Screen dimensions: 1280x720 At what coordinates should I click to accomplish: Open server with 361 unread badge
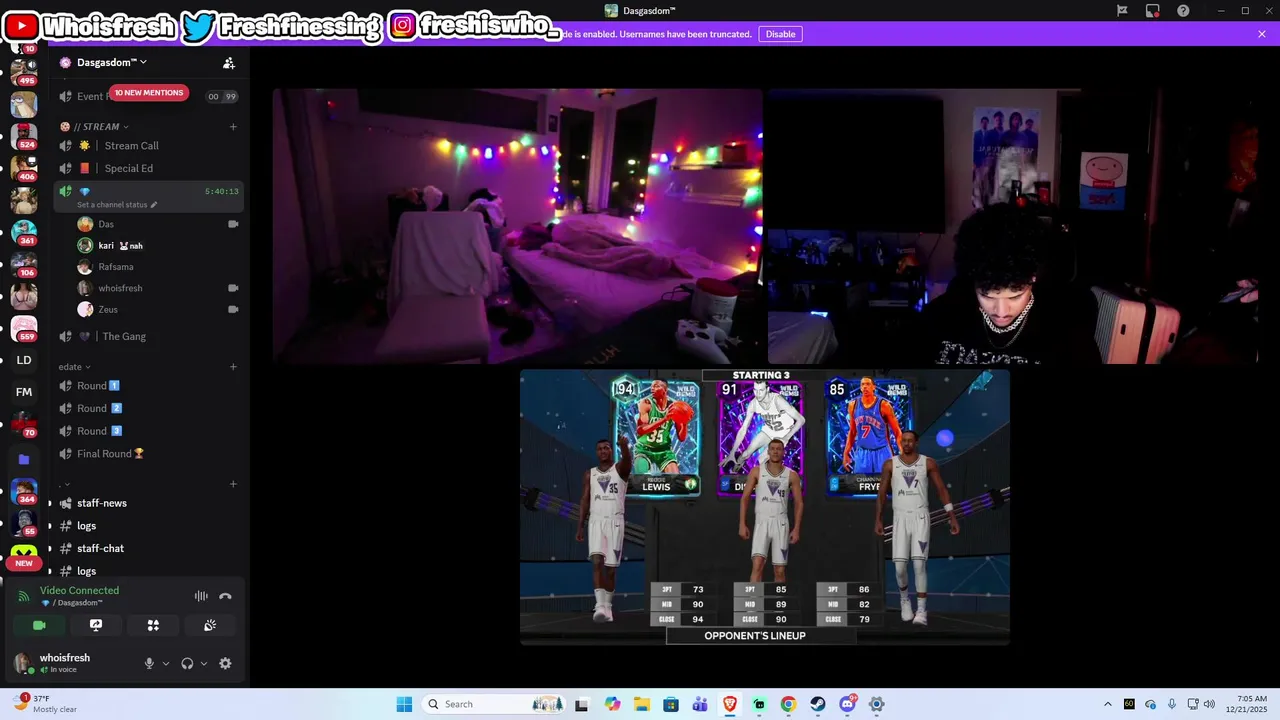point(24,232)
